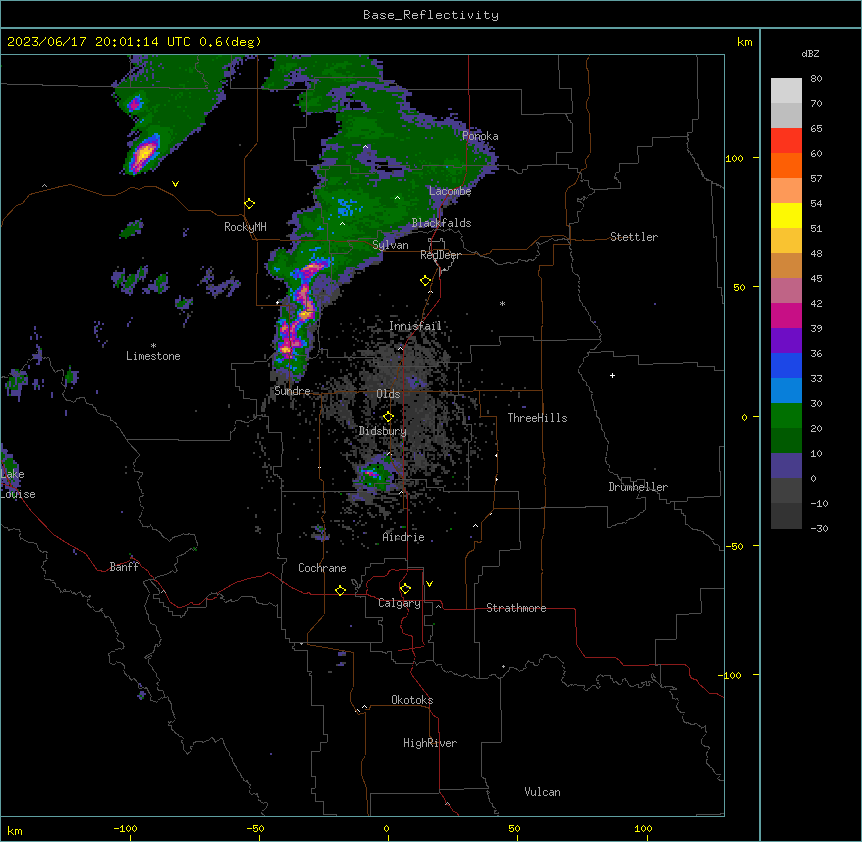Click the RockyMH label

pyautogui.click(x=245, y=227)
